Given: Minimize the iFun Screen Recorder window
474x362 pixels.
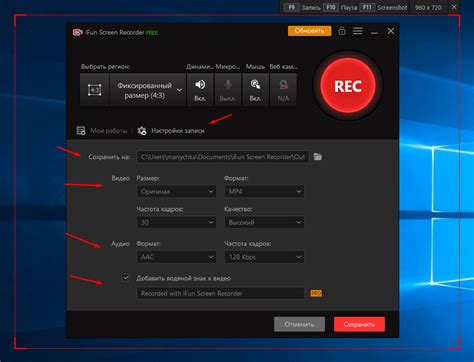Looking at the screenshot, I should pos(374,32).
